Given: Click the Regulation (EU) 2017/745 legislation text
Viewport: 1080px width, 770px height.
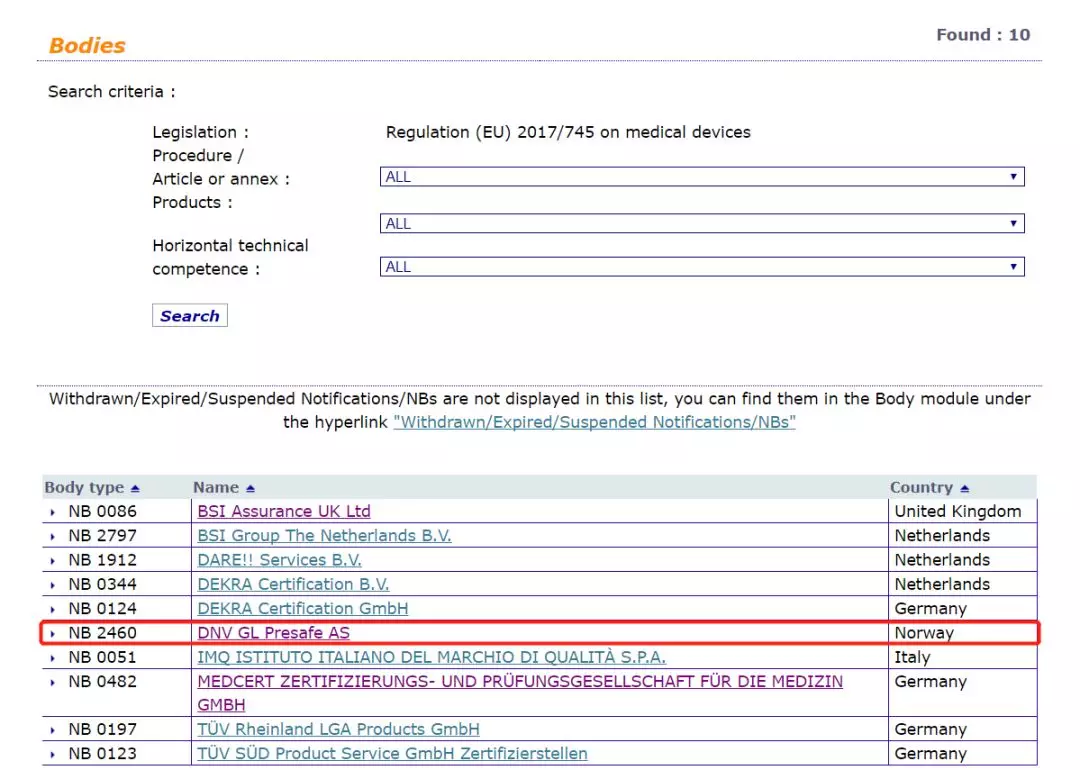Looking at the screenshot, I should (x=568, y=132).
